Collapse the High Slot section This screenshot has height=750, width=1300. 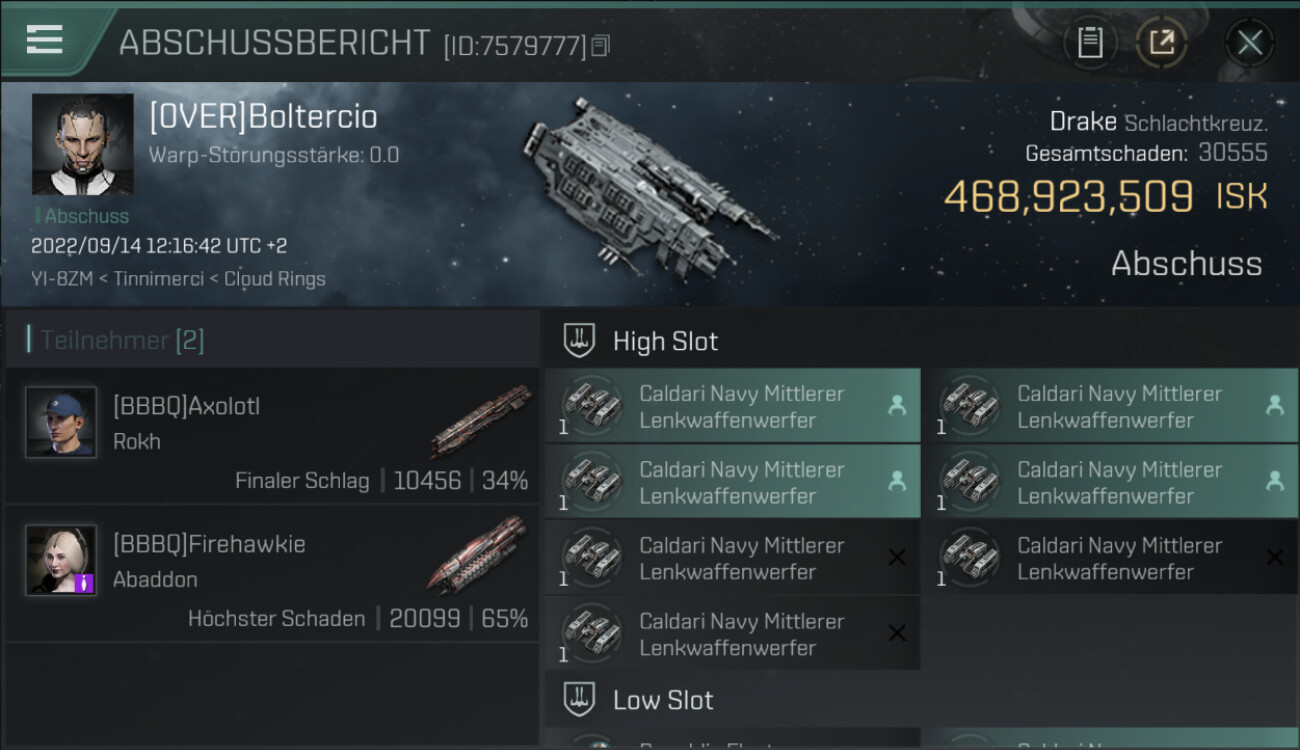click(665, 341)
